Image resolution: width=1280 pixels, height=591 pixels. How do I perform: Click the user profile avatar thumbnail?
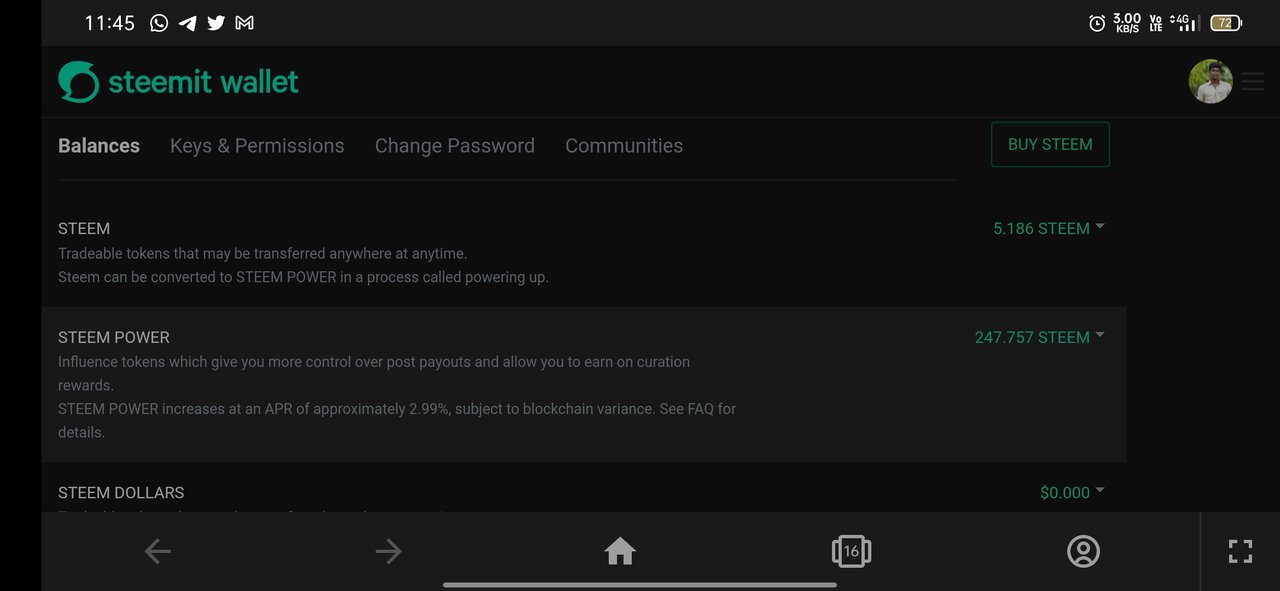pyautogui.click(x=1210, y=82)
